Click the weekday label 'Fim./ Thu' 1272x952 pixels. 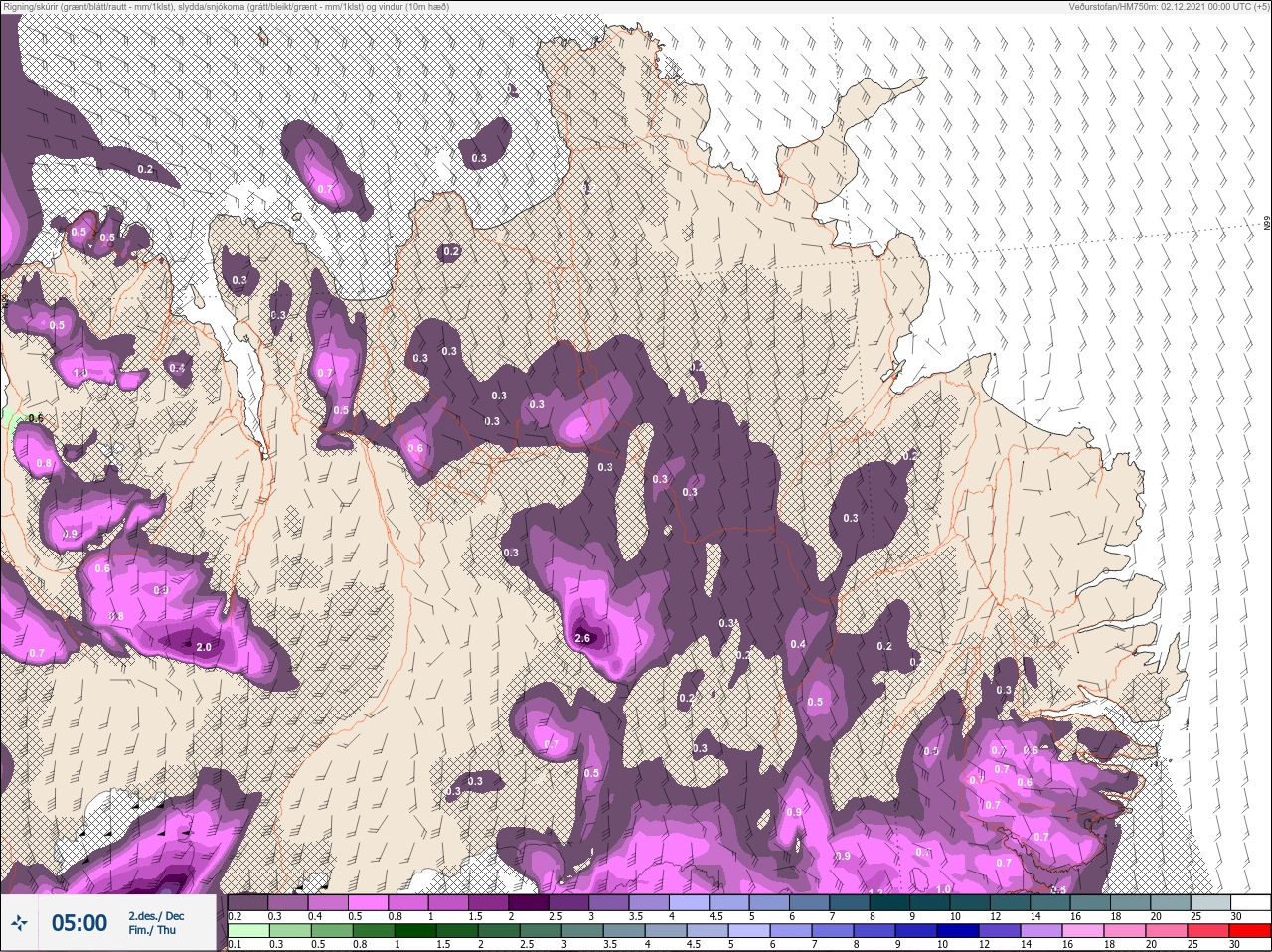(x=152, y=931)
